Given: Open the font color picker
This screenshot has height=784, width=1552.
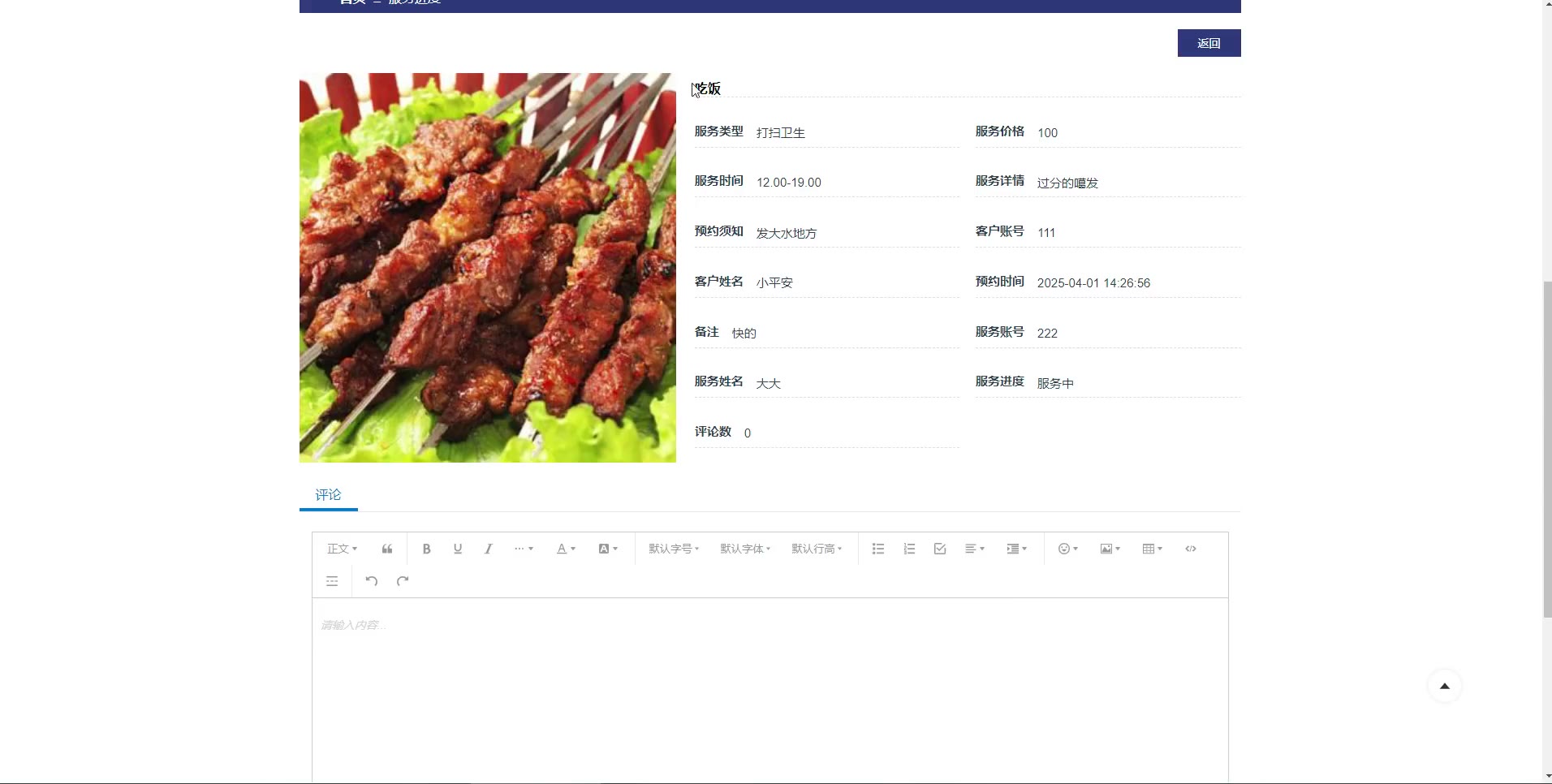Looking at the screenshot, I should pyautogui.click(x=566, y=549).
